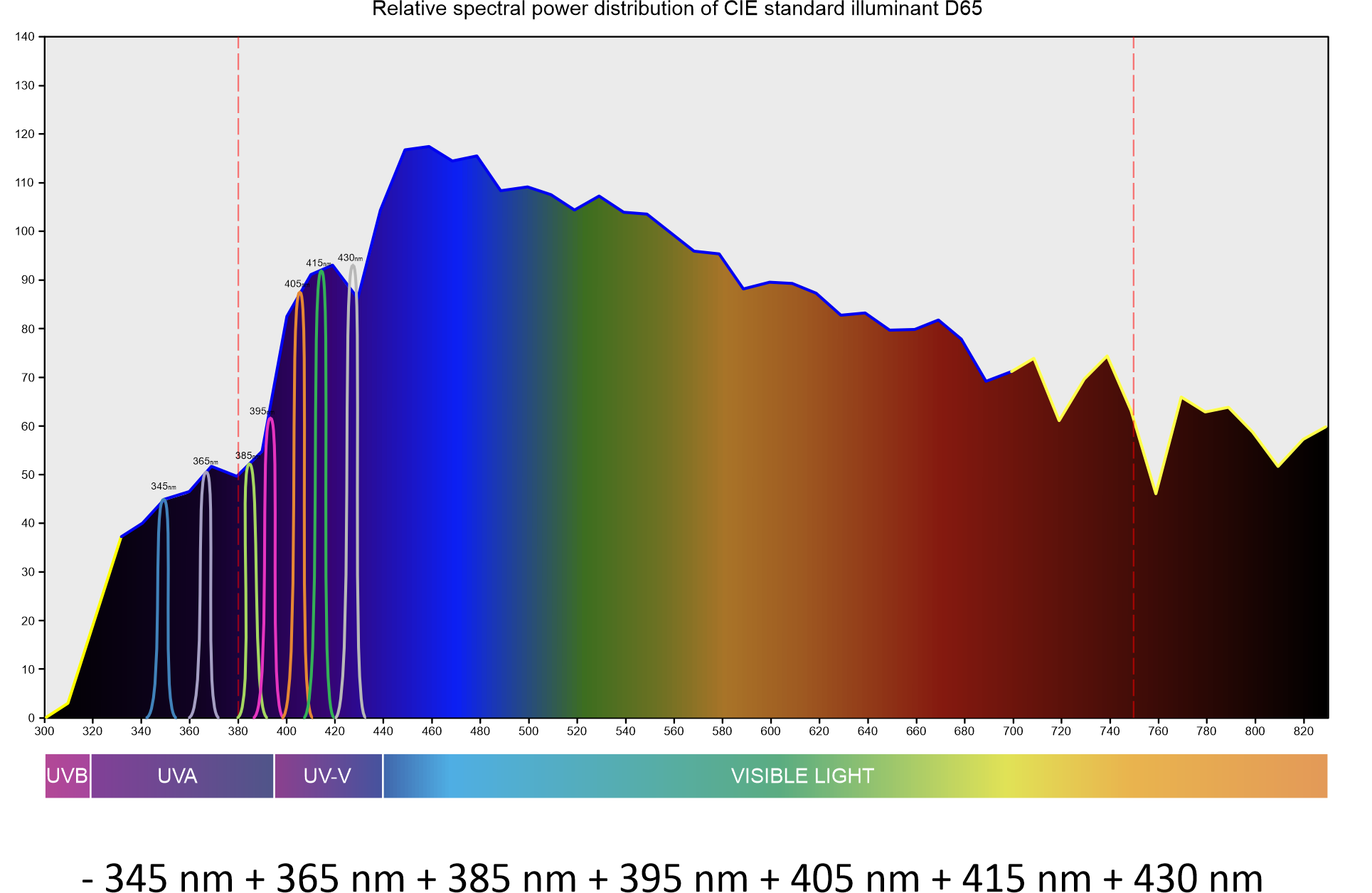The width and height of the screenshot is (1372, 893).
Task: Click the apex of the gray 430nm curve
Action: click(353, 266)
